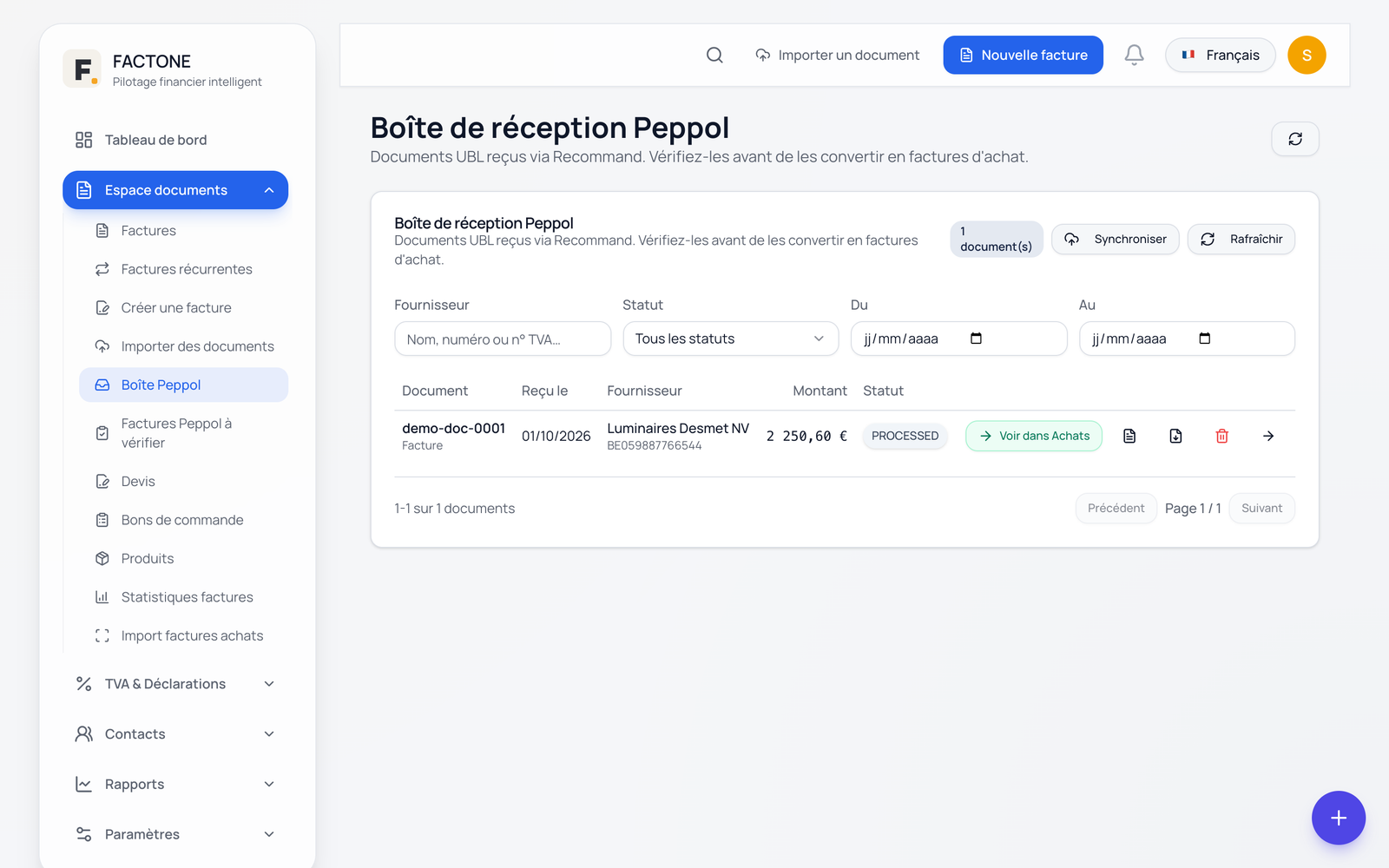1389x868 pixels.
Task: Refresh page using top-right reload icon
Action: pos(1295,139)
